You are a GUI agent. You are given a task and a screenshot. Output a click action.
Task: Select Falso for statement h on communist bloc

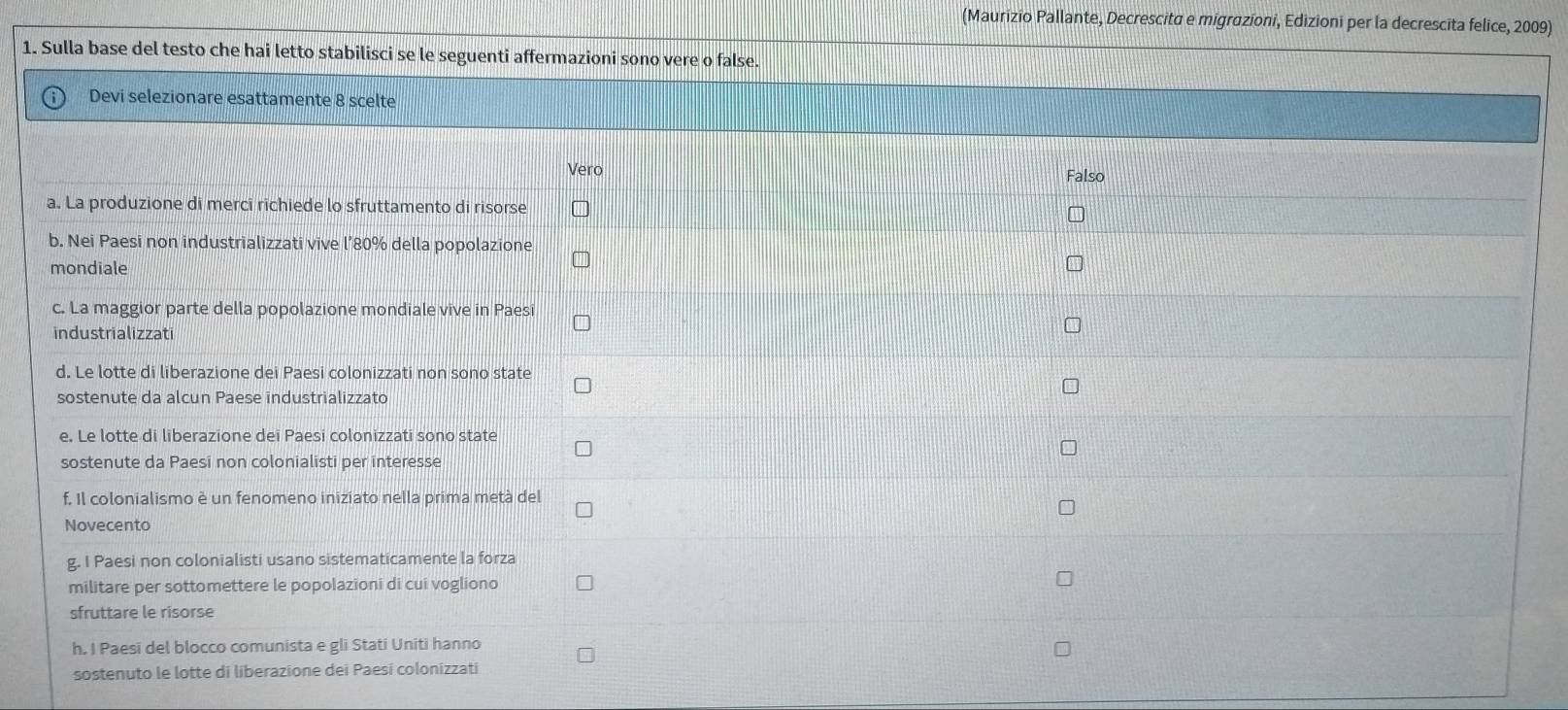[x=1062, y=648]
